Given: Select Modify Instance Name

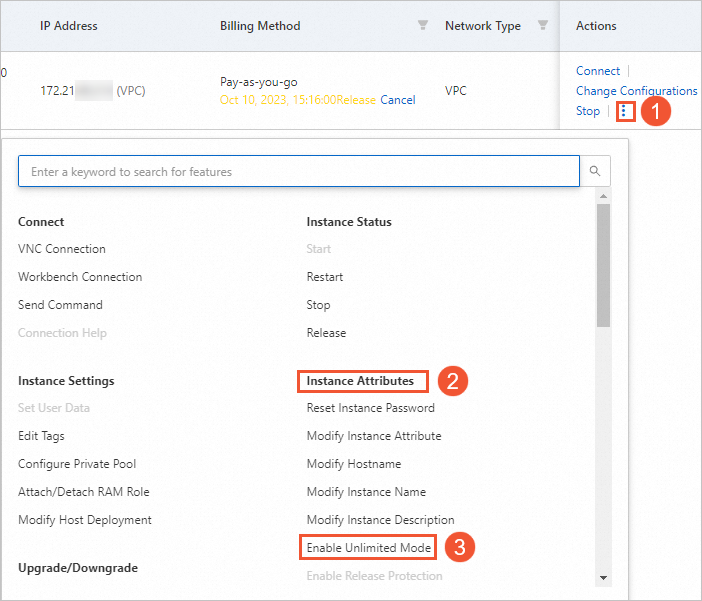Looking at the screenshot, I should point(366,492).
